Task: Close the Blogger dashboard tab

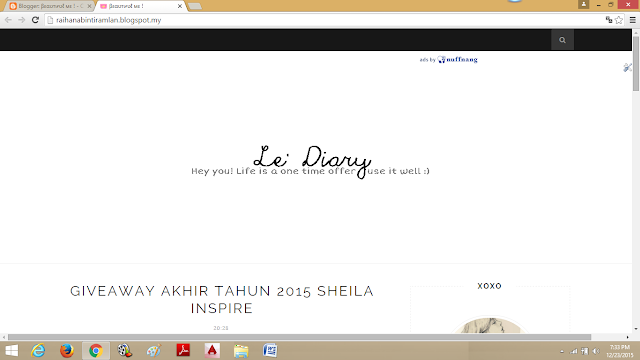Action: pyautogui.click(x=89, y=6)
